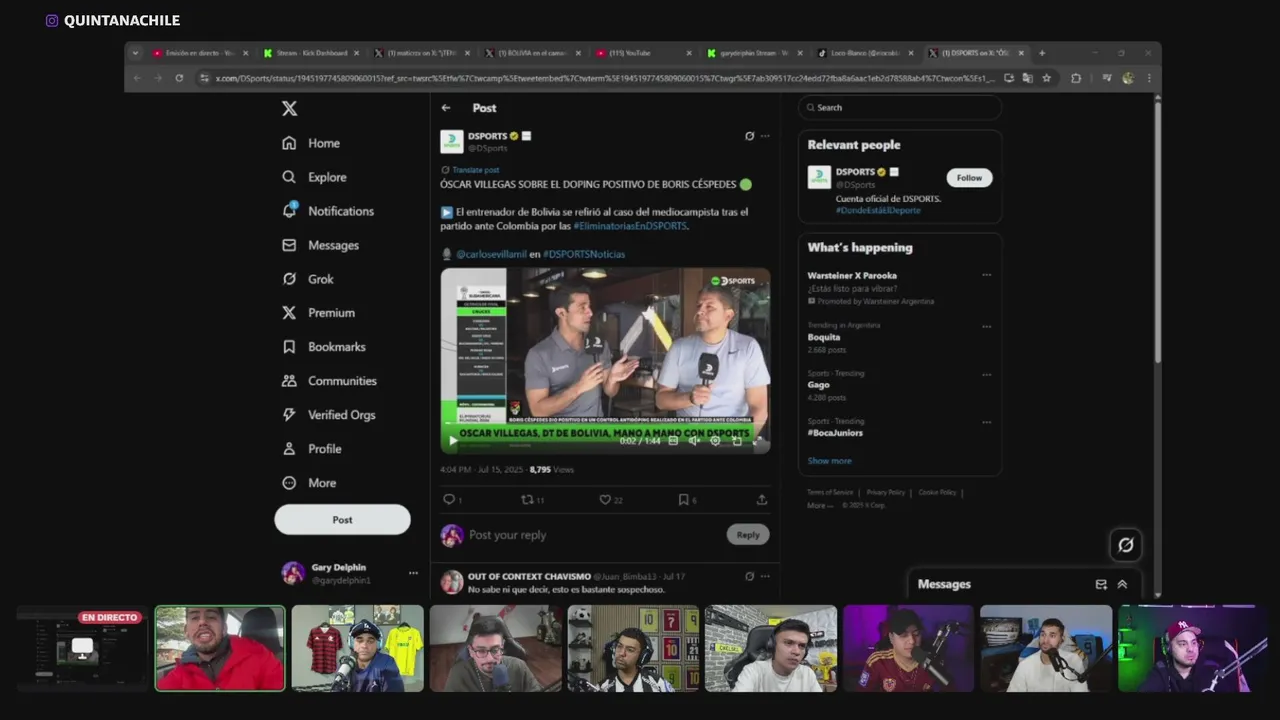Reload the browser page

[x=179, y=78]
